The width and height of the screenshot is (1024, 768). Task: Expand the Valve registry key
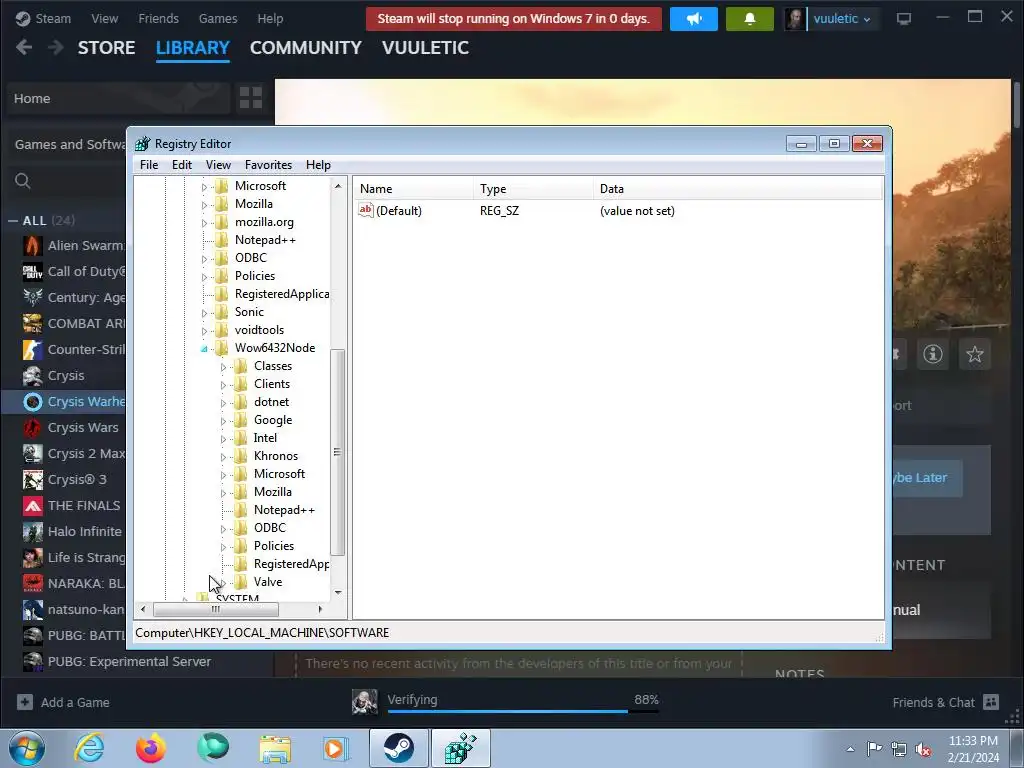[223, 583]
